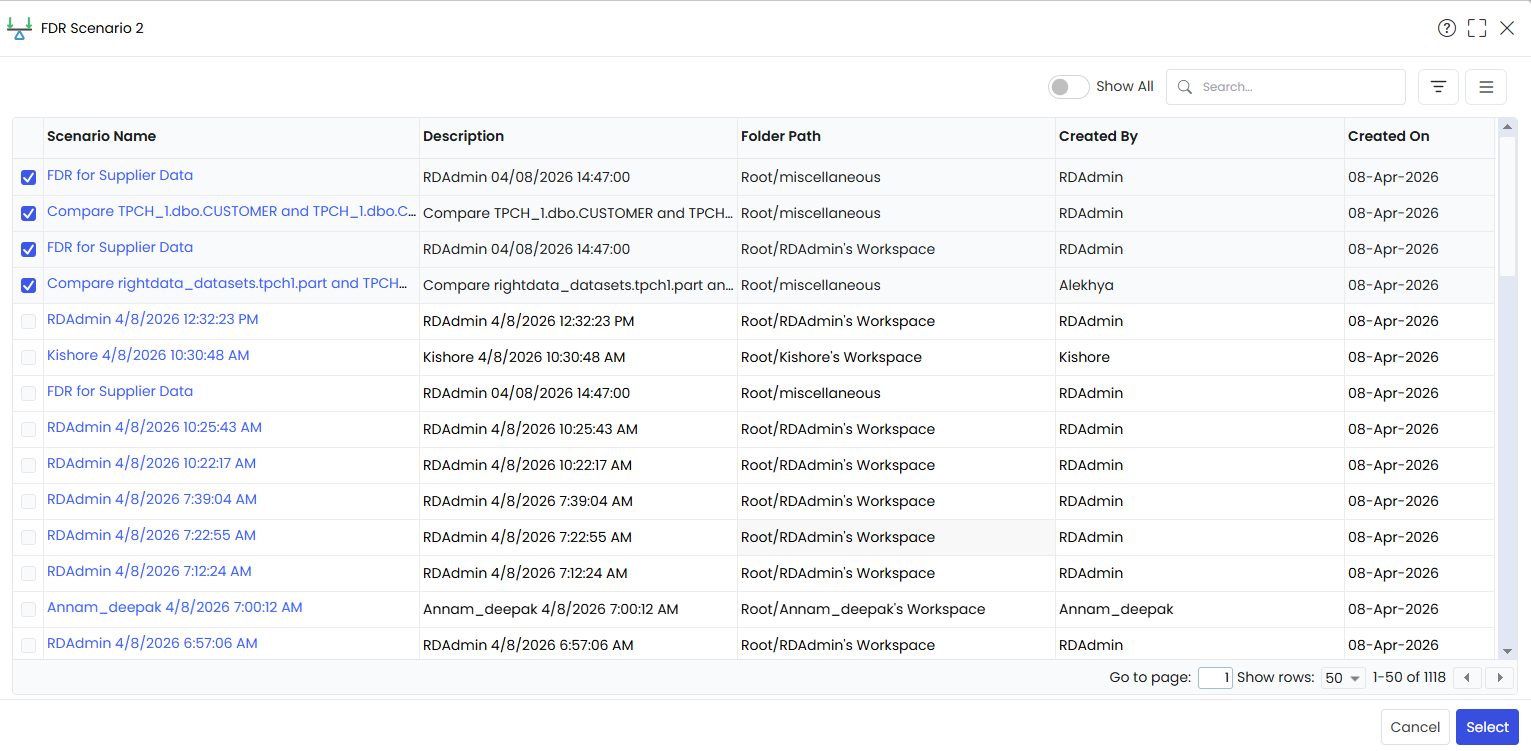Click the FDR Scenario balance scale icon
This screenshot has width=1531, height=751.
[x=19, y=28]
